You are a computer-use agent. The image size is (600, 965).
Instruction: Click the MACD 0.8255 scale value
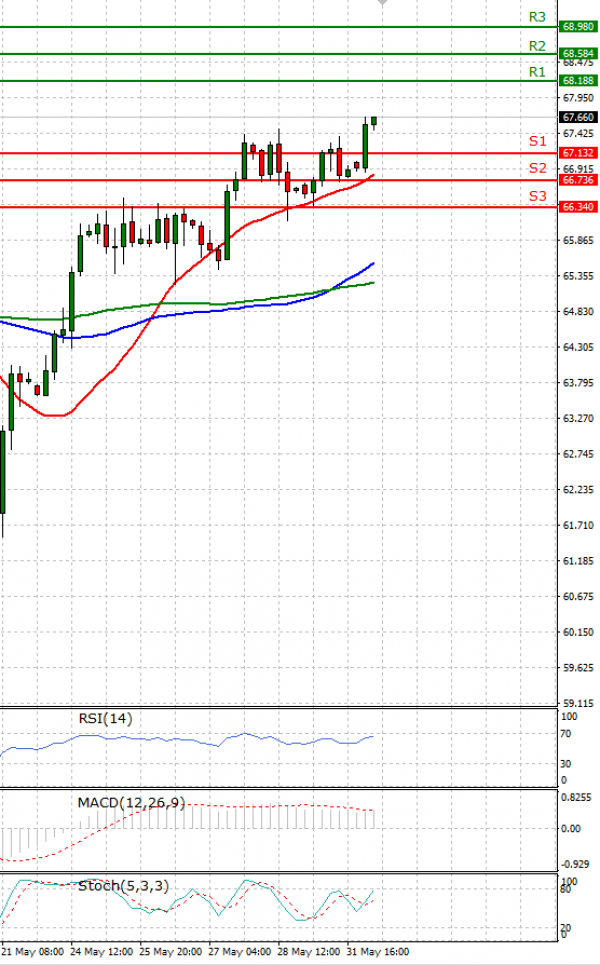point(576,797)
